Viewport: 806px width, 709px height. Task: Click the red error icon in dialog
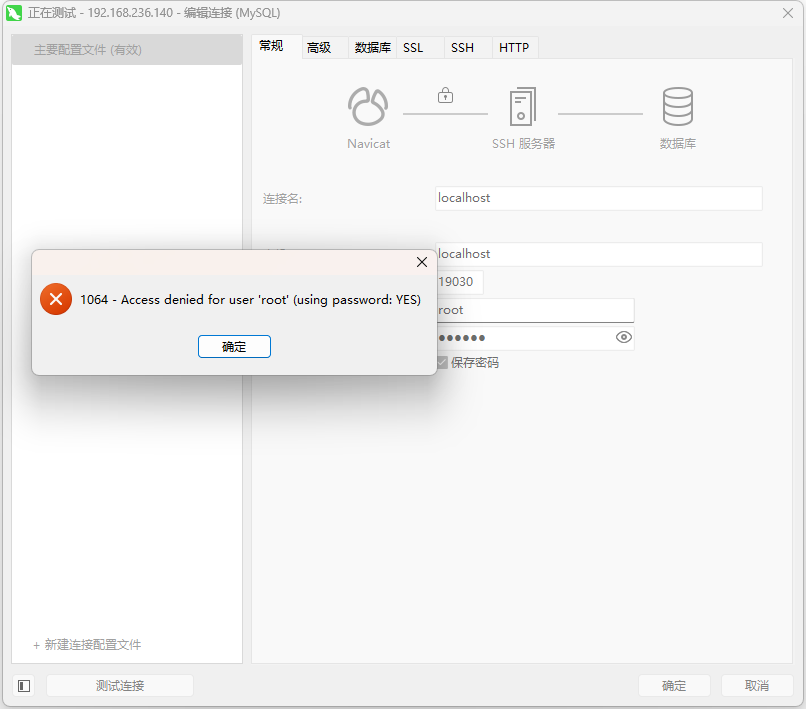[56, 299]
